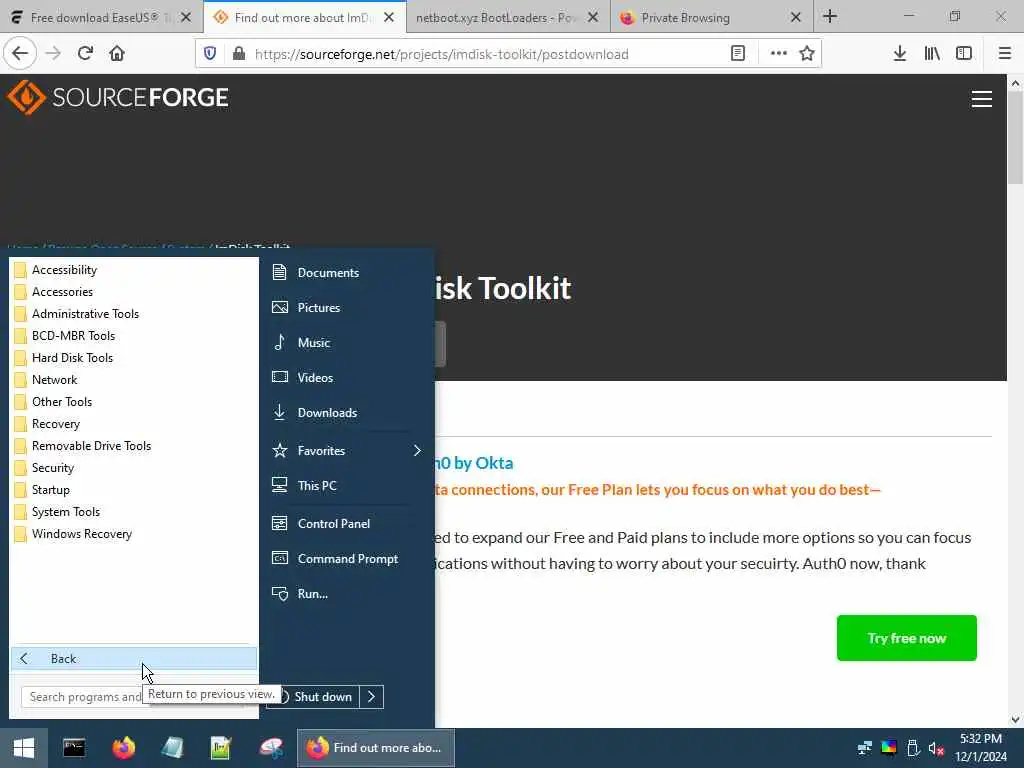Go back with Firefox back arrow

click(x=20, y=54)
